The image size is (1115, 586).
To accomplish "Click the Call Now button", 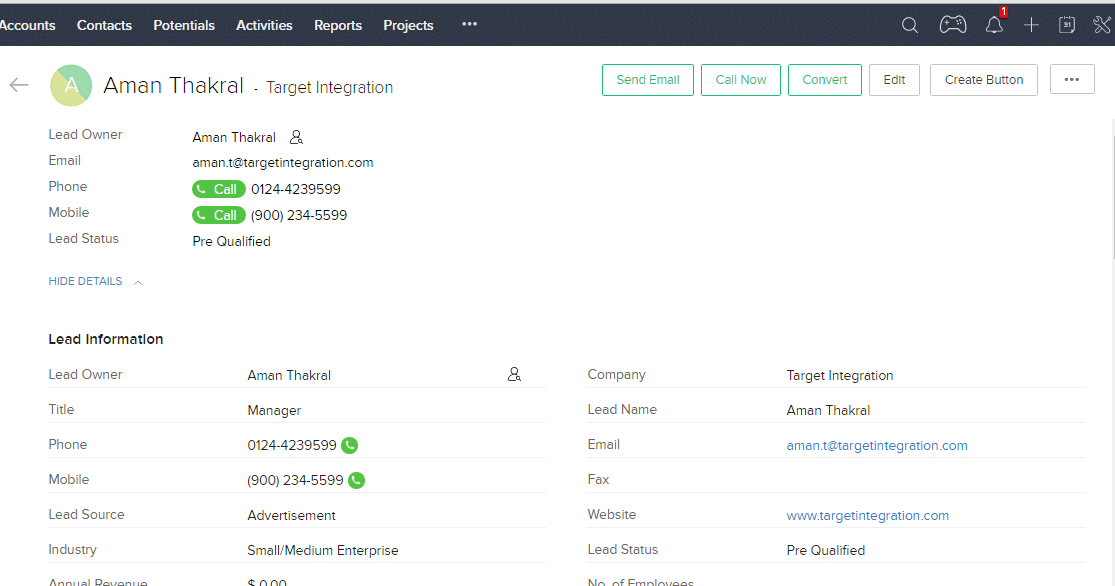I will coord(741,80).
